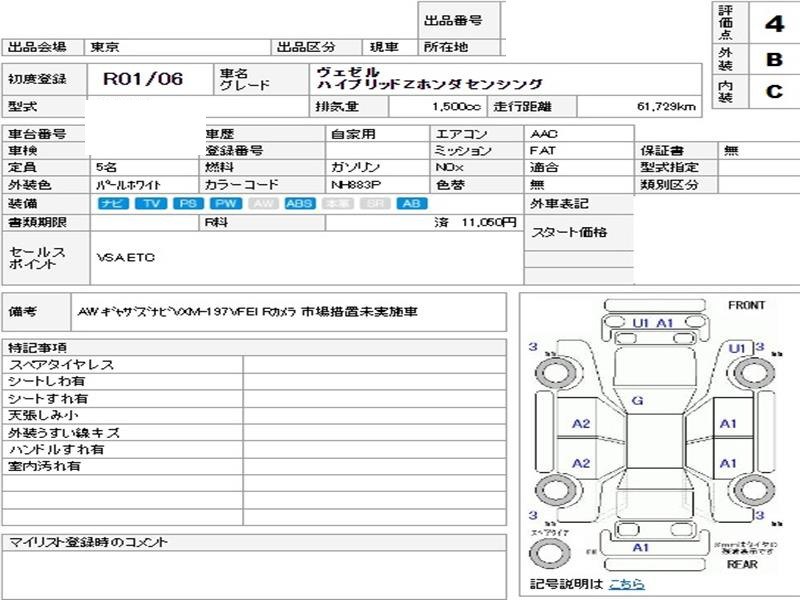Click the 無 value beside 保証書
The height and width of the screenshot is (600, 800).
[731, 151]
